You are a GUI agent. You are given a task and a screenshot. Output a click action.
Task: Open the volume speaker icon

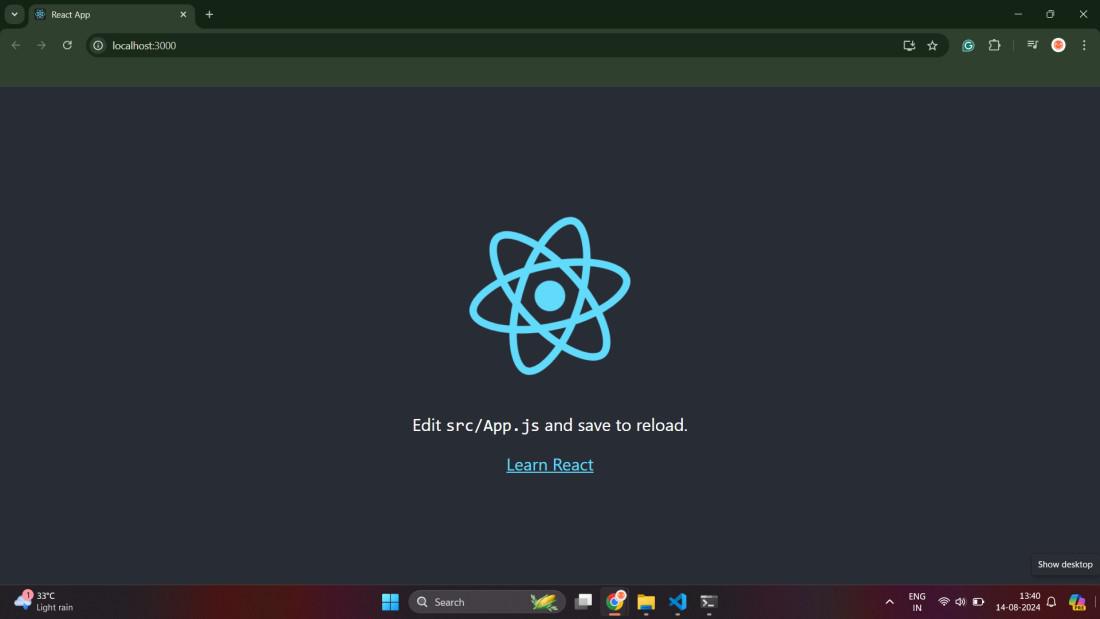960,602
